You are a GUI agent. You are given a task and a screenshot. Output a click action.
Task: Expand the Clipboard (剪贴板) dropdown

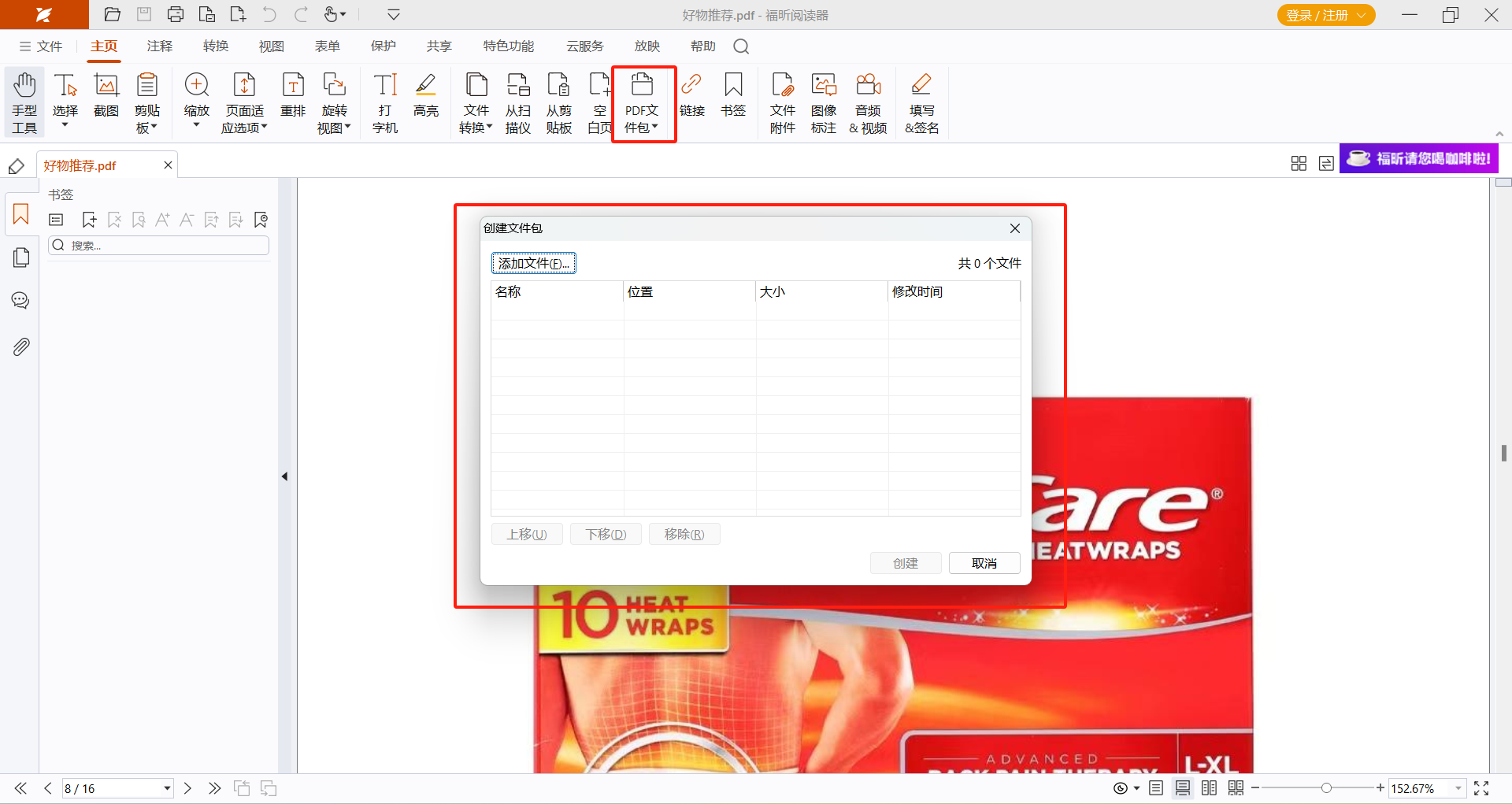click(x=154, y=126)
